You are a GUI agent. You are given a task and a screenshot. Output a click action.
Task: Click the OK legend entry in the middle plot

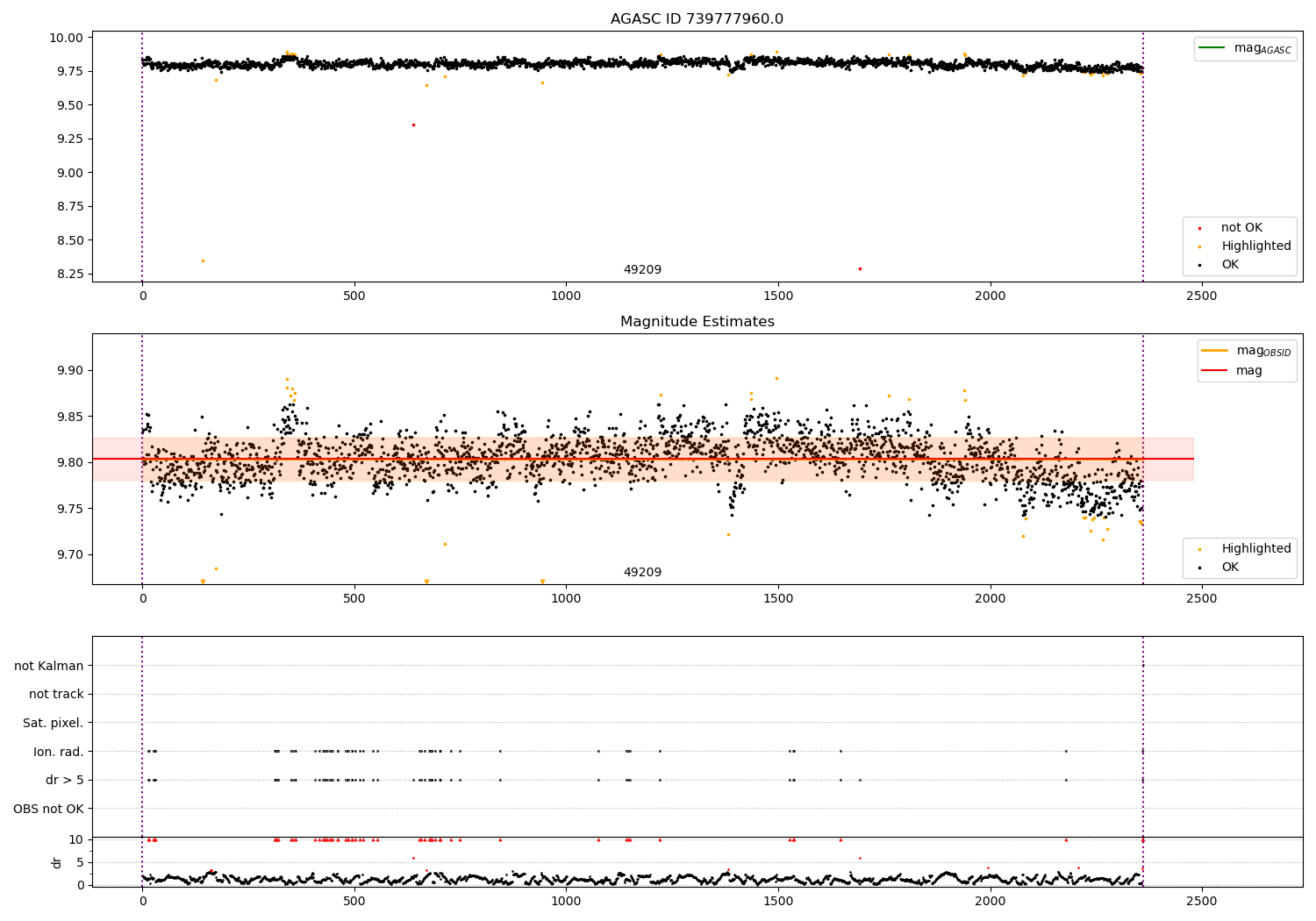click(1218, 568)
